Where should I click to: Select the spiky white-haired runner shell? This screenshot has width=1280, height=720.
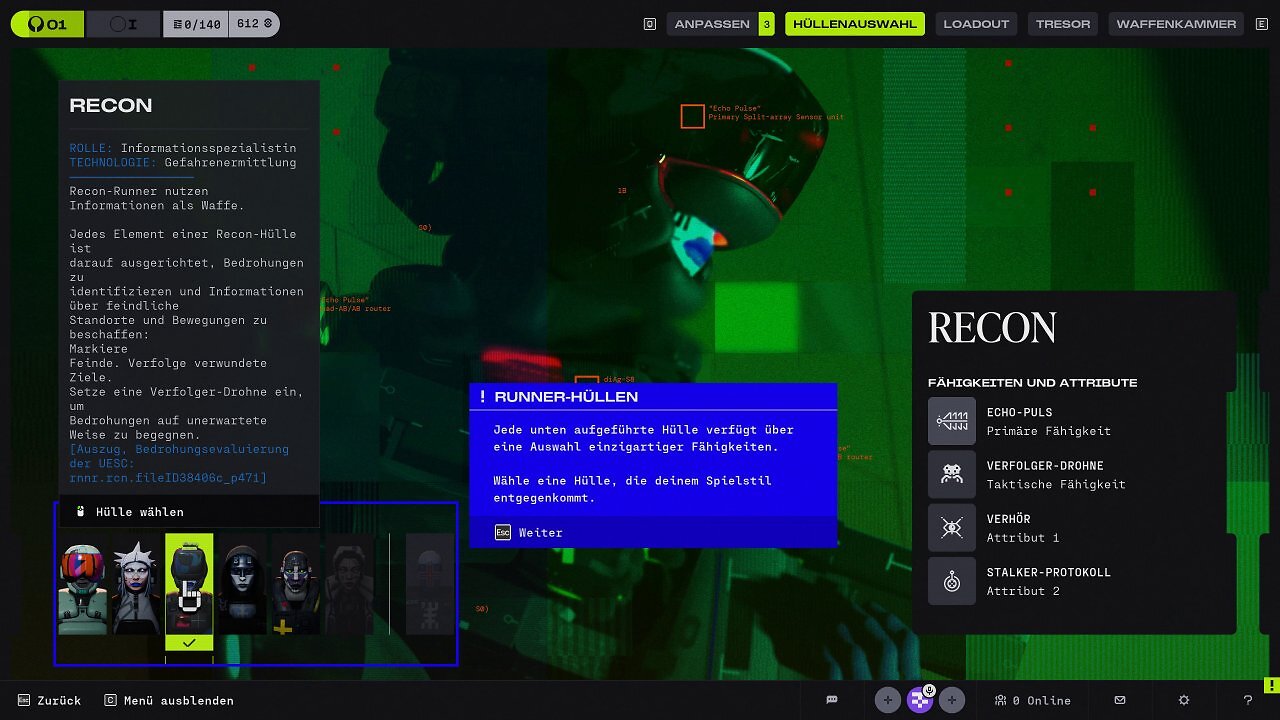point(136,584)
